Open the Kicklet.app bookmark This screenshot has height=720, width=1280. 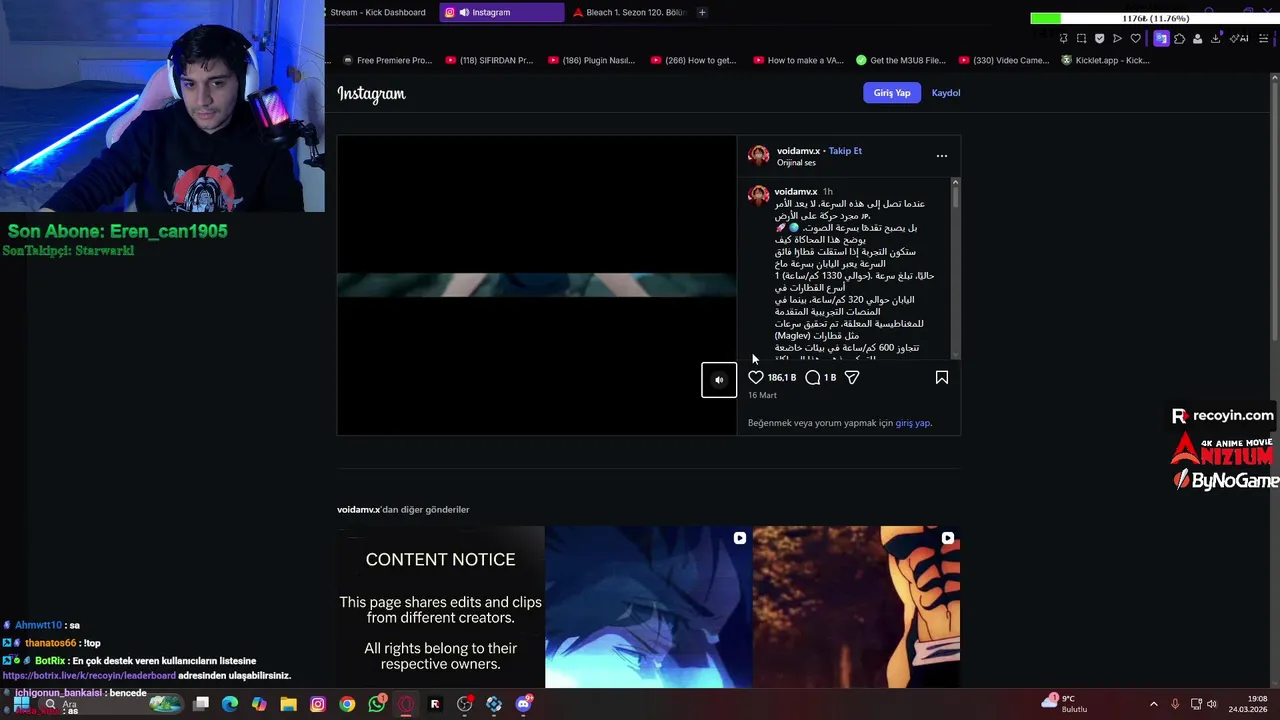coord(1105,60)
